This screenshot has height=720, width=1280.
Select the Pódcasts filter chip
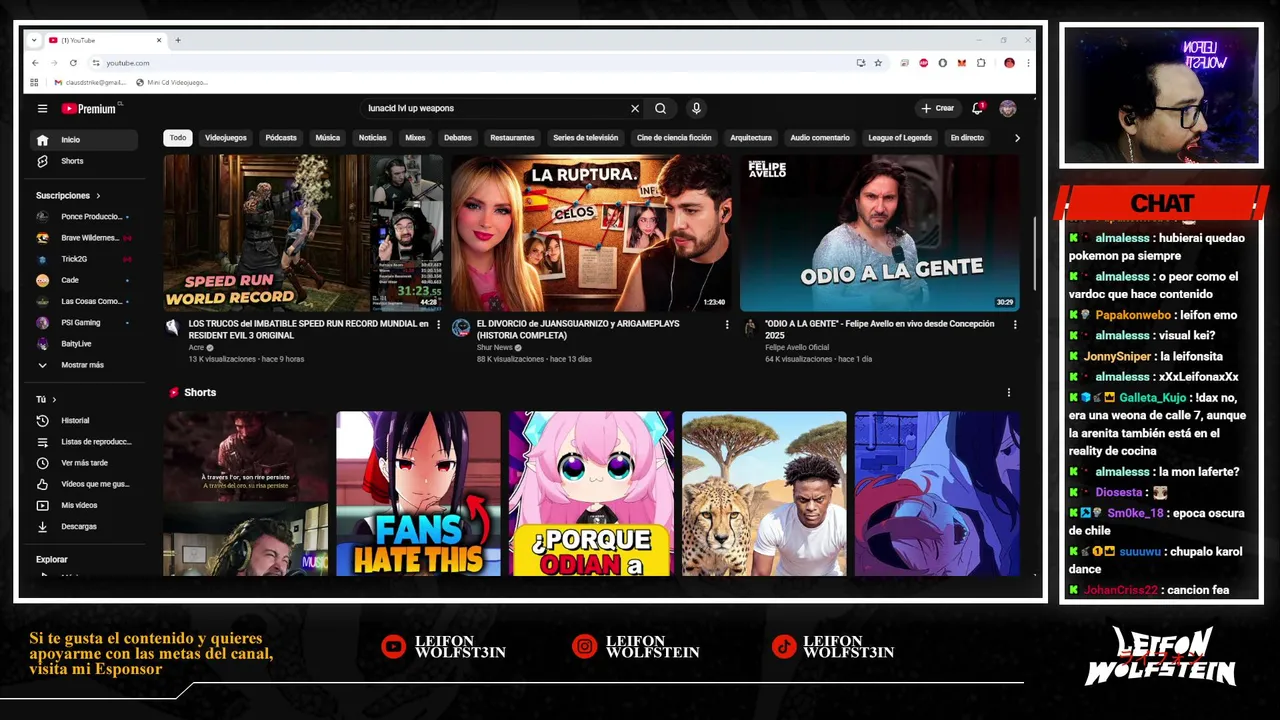click(x=281, y=138)
